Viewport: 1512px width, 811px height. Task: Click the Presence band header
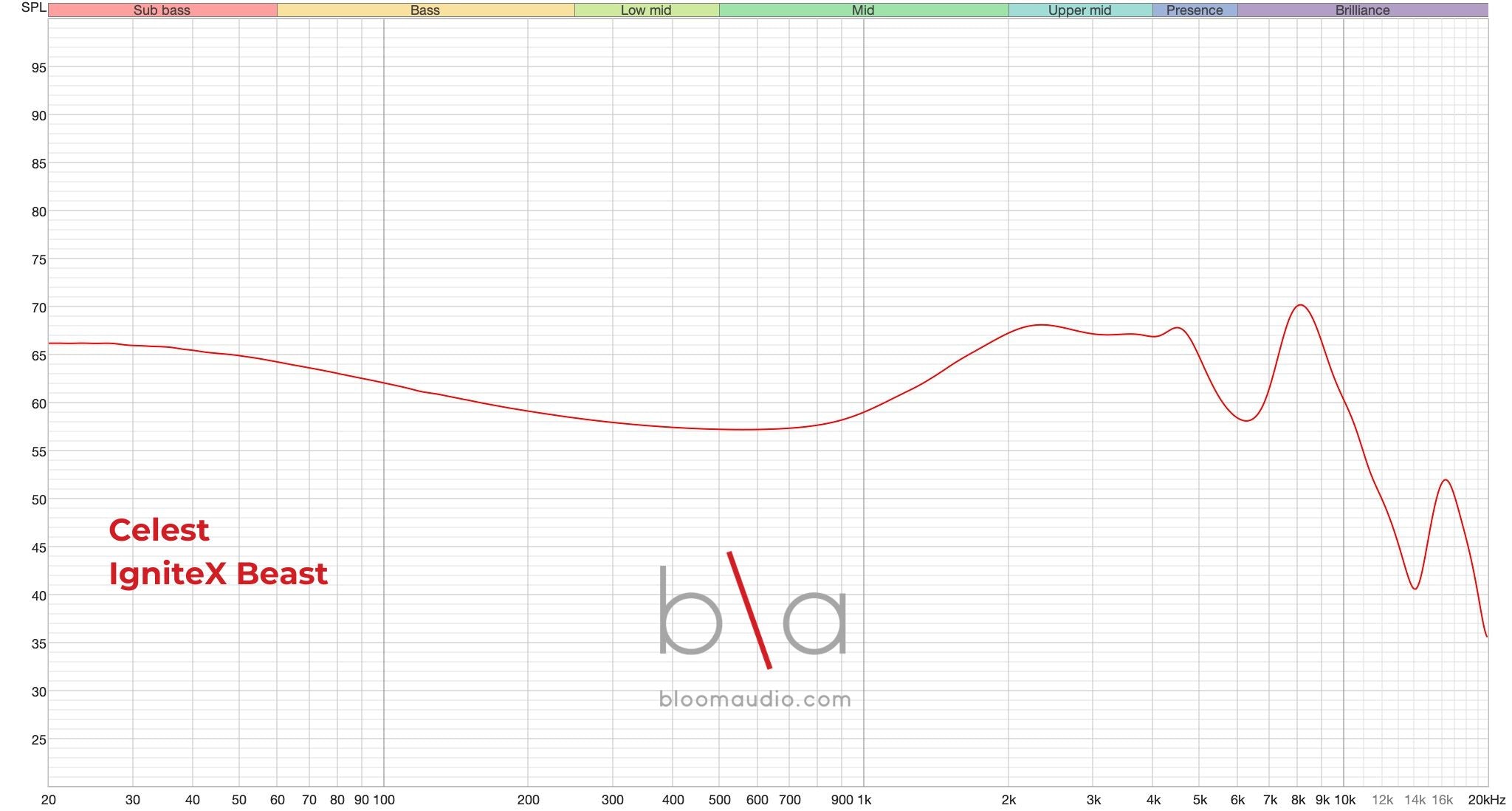tap(1194, 10)
